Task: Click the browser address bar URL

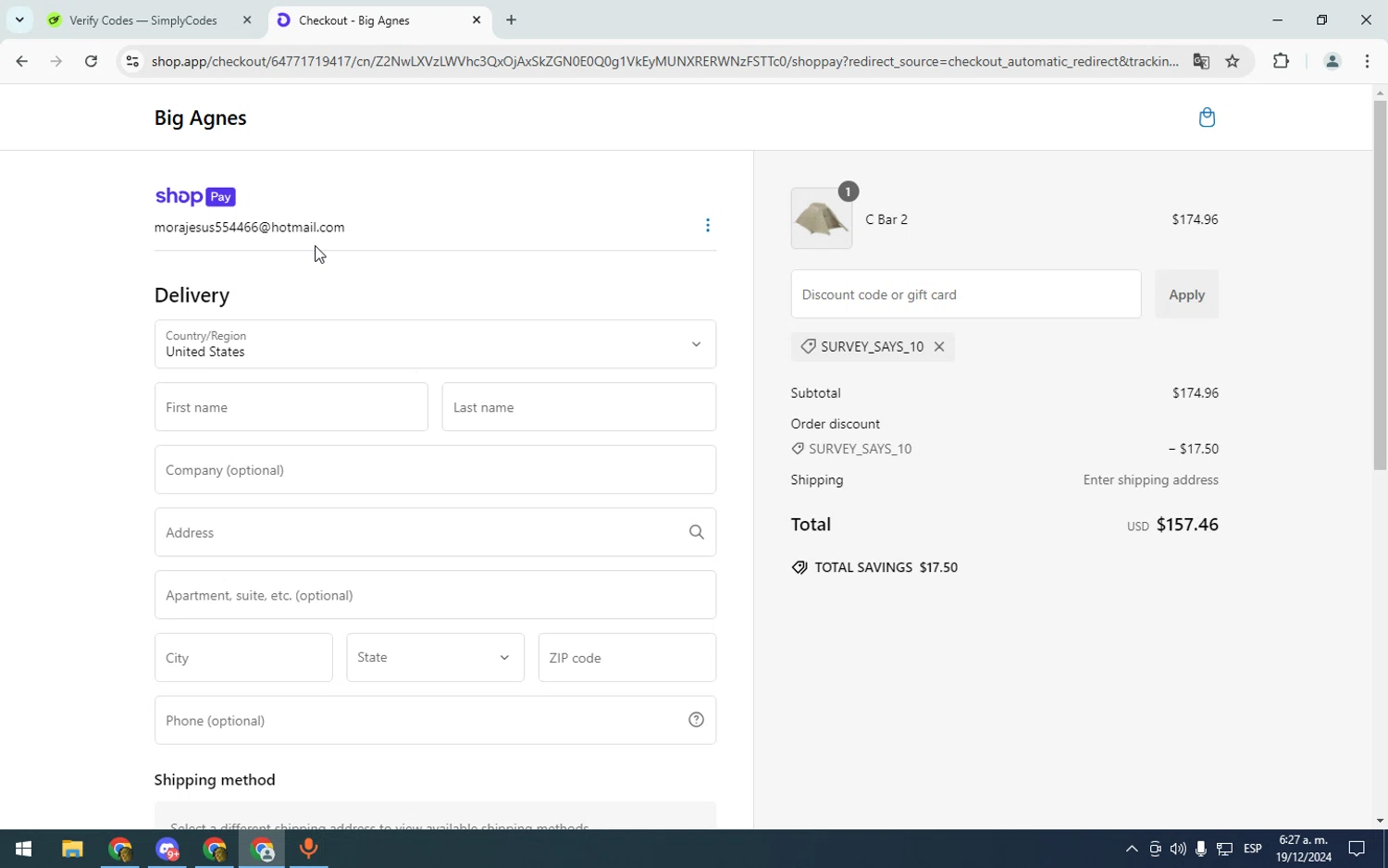Action: [664, 61]
